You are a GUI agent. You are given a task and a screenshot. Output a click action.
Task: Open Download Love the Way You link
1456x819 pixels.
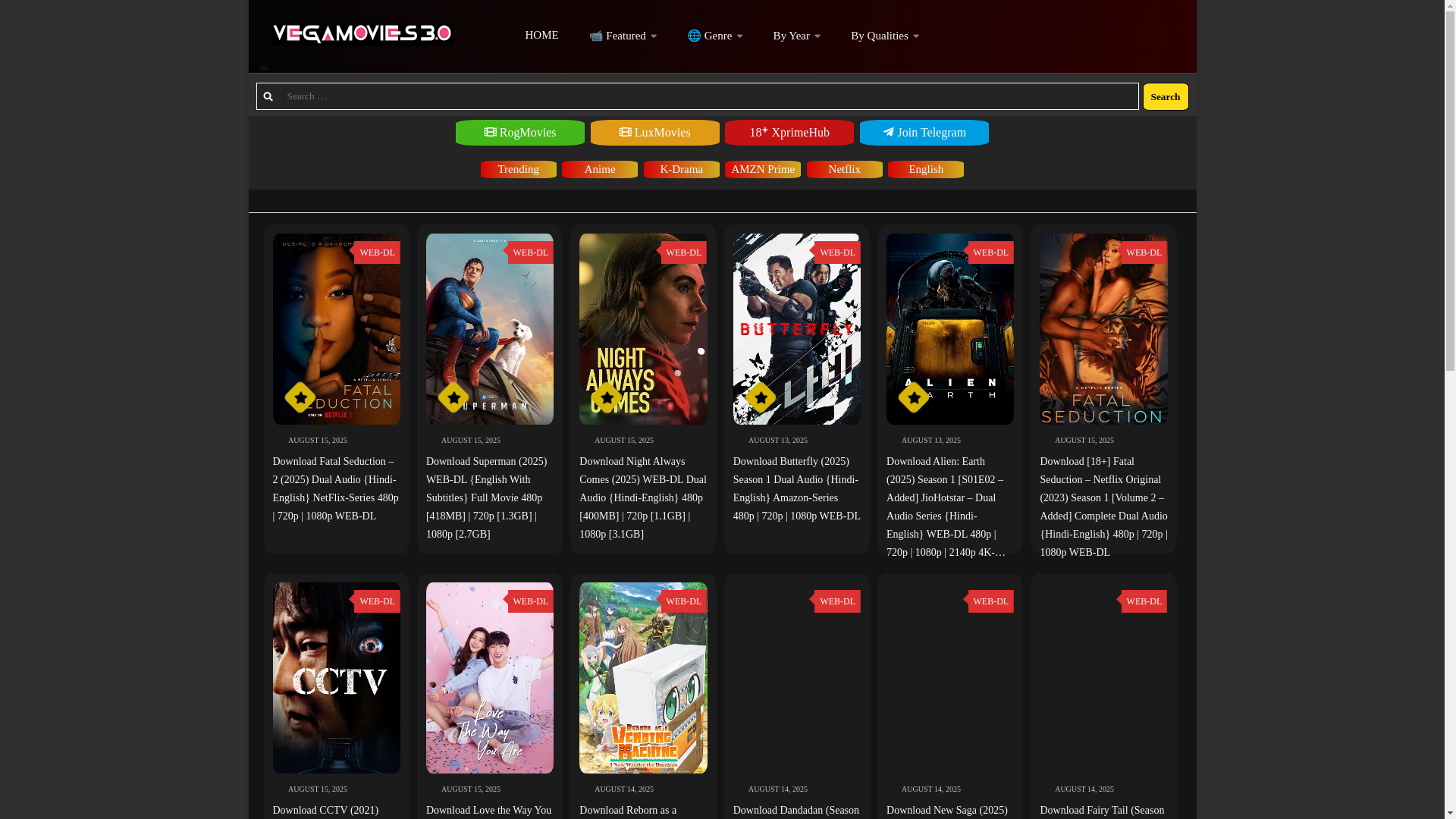[x=489, y=811]
